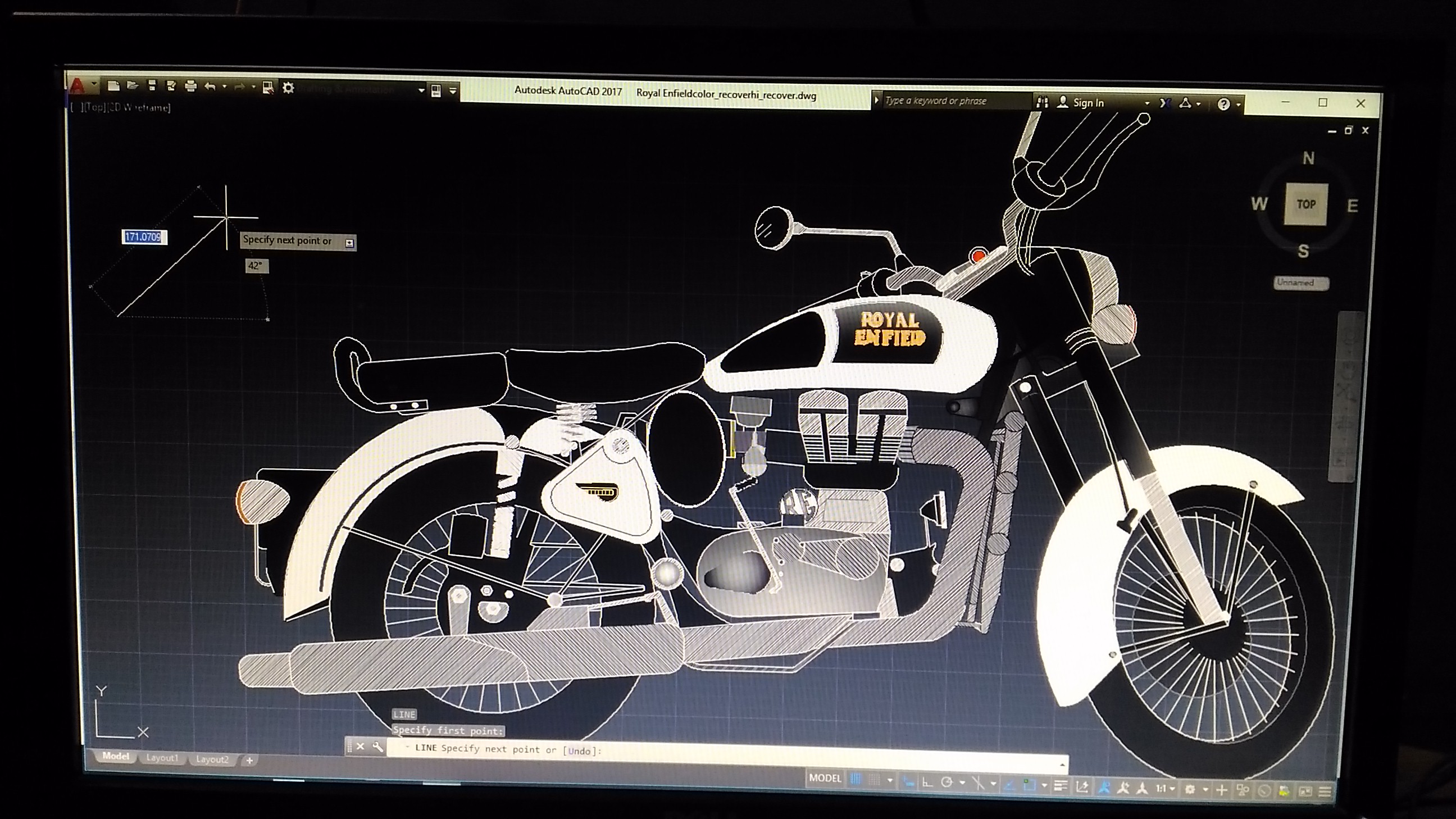Click the TOP face of the ViewCube

click(x=1305, y=204)
